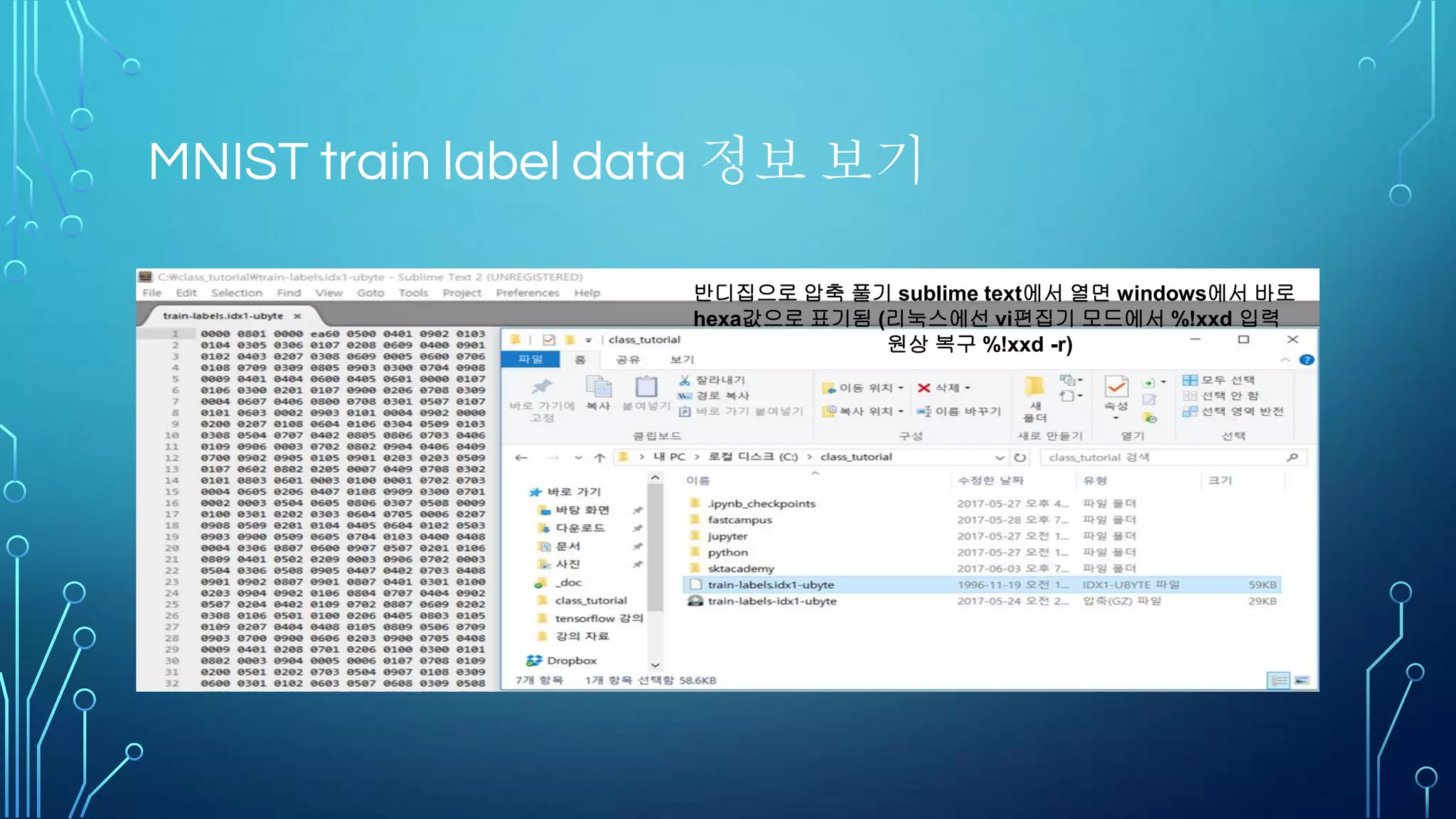Switch to details view in status bar
This screenshot has height=819, width=1456.
tap(1278, 680)
